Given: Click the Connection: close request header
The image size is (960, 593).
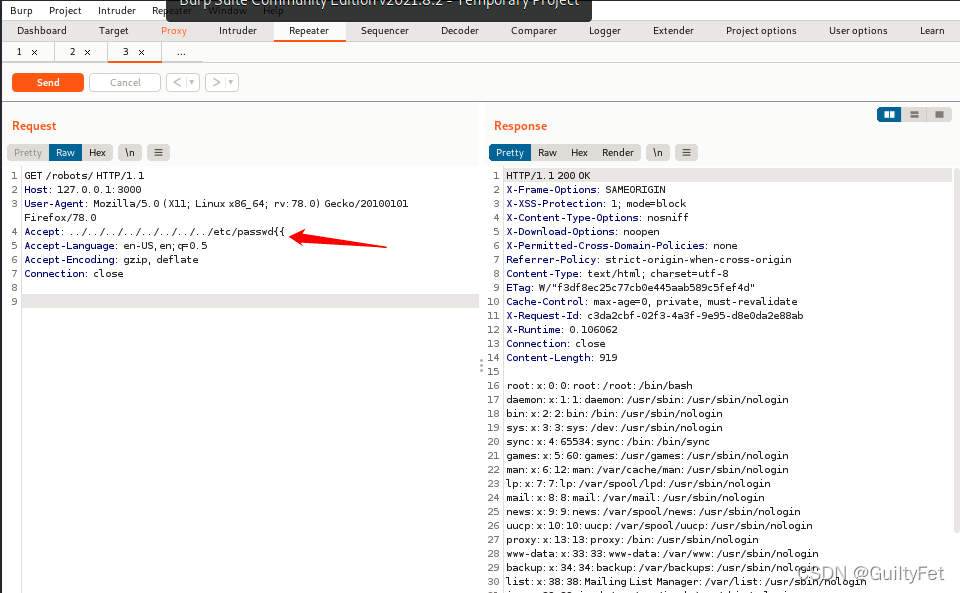Looking at the screenshot, I should click(73, 274).
